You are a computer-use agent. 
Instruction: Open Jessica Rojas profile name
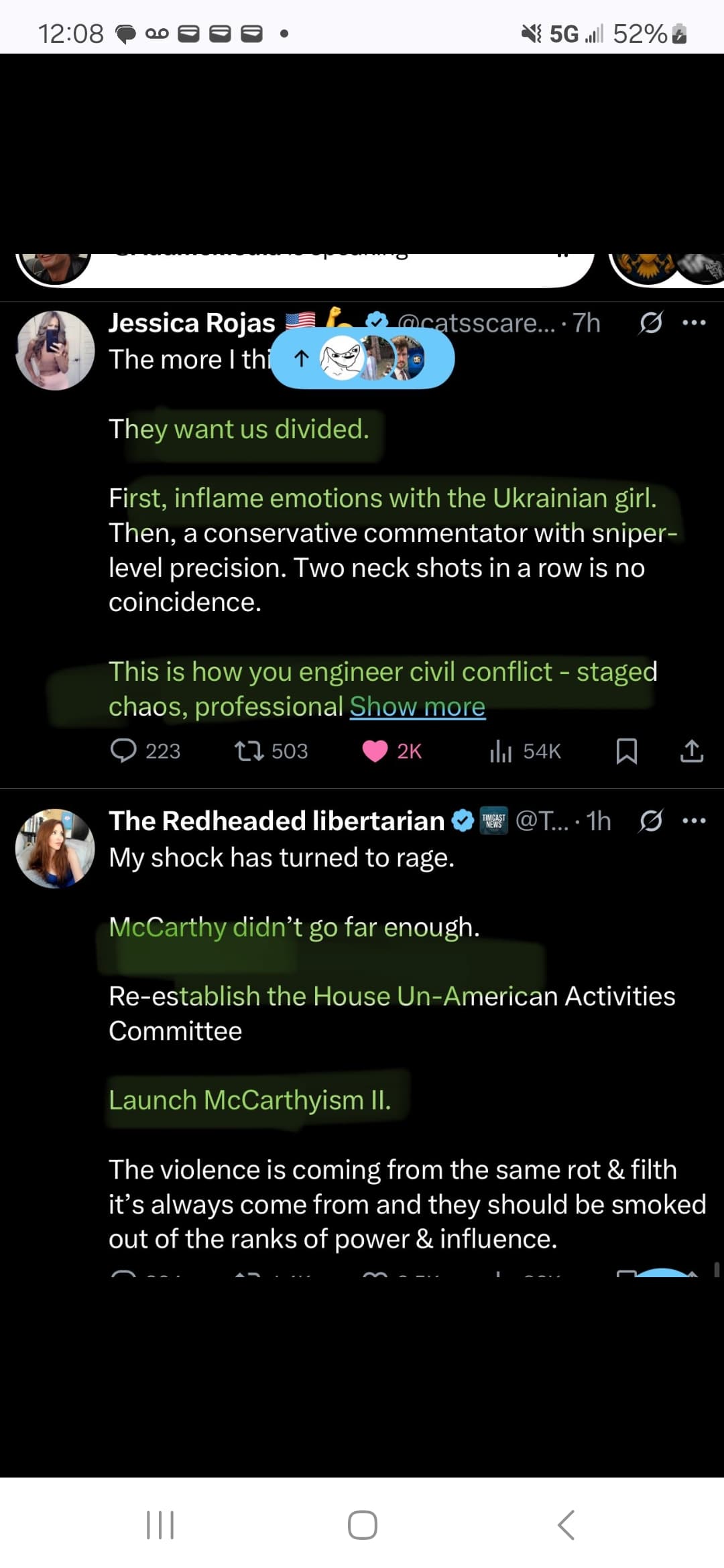(192, 323)
